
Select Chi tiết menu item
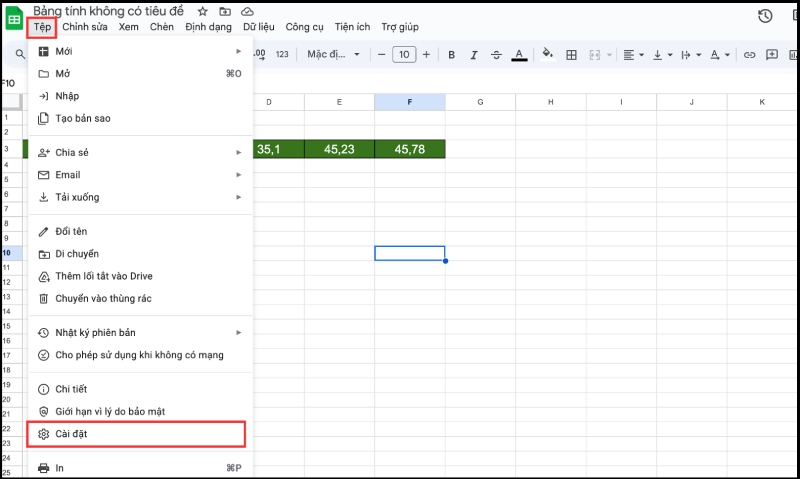pyautogui.click(x=140, y=389)
